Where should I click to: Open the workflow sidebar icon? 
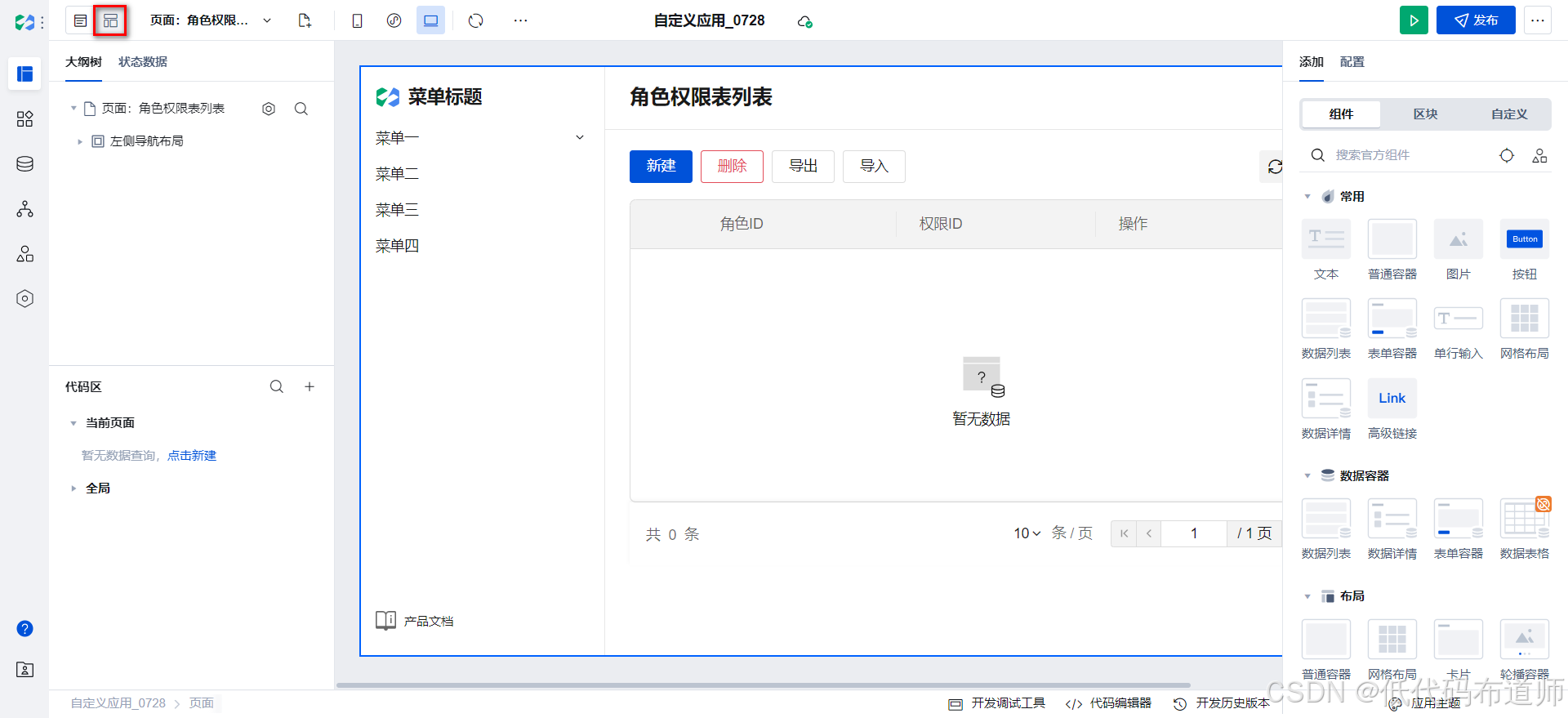point(24,209)
